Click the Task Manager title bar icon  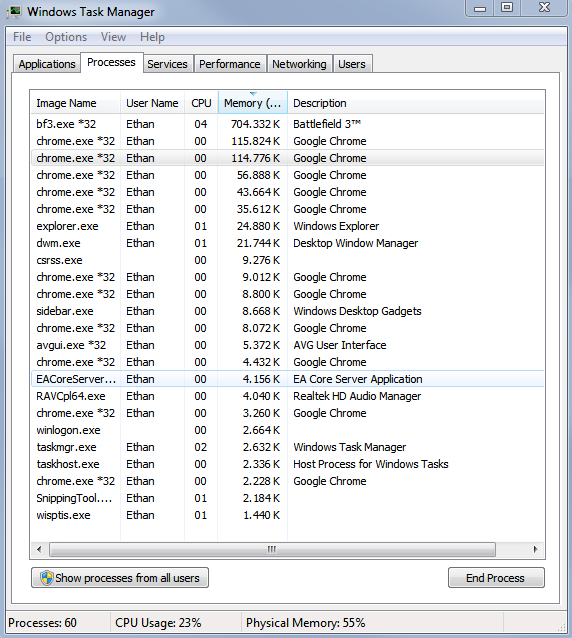pyautogui.click(x=14, y=12)
